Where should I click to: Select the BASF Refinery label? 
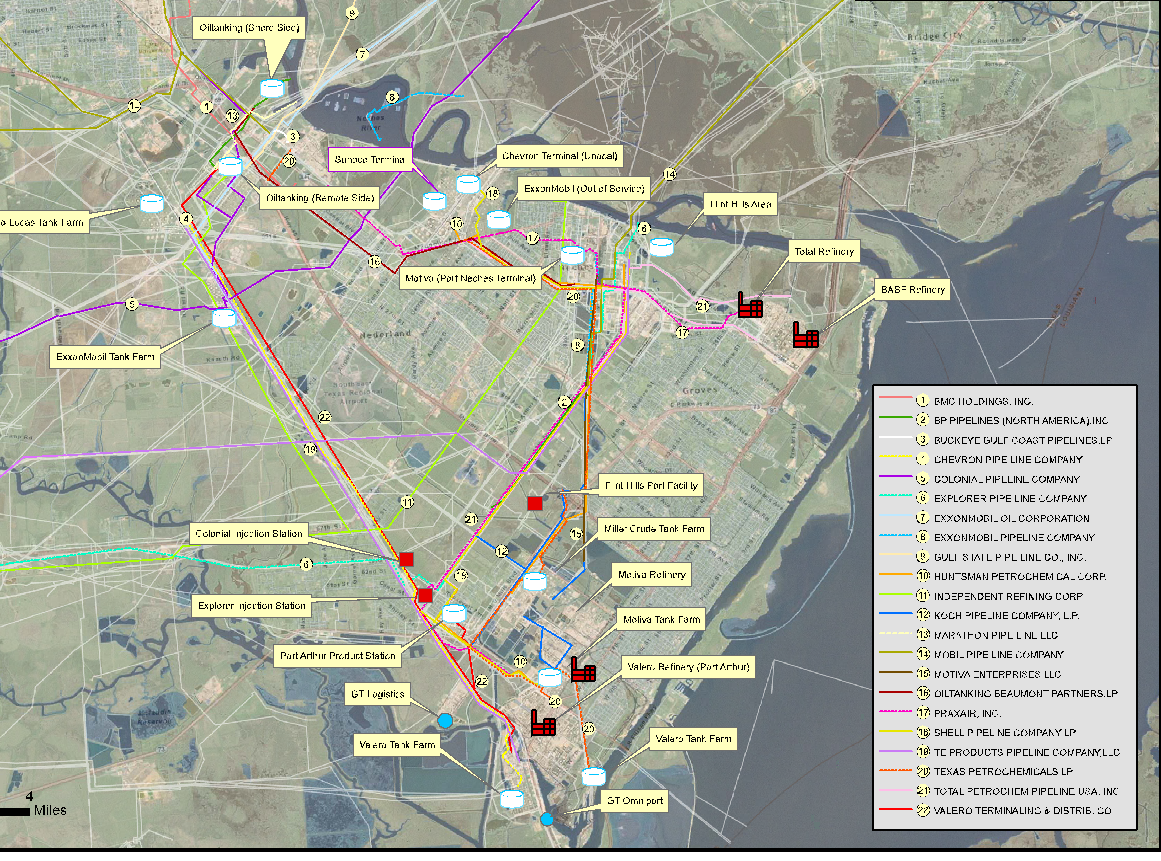pos(913,289)
